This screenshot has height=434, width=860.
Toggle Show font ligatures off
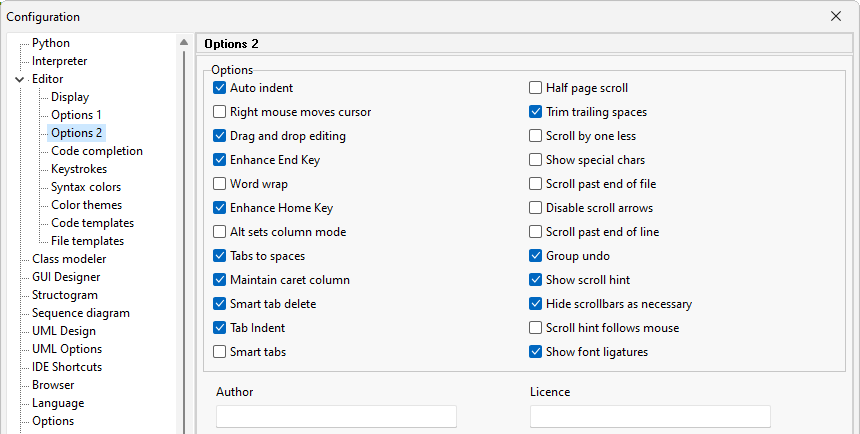535,352
